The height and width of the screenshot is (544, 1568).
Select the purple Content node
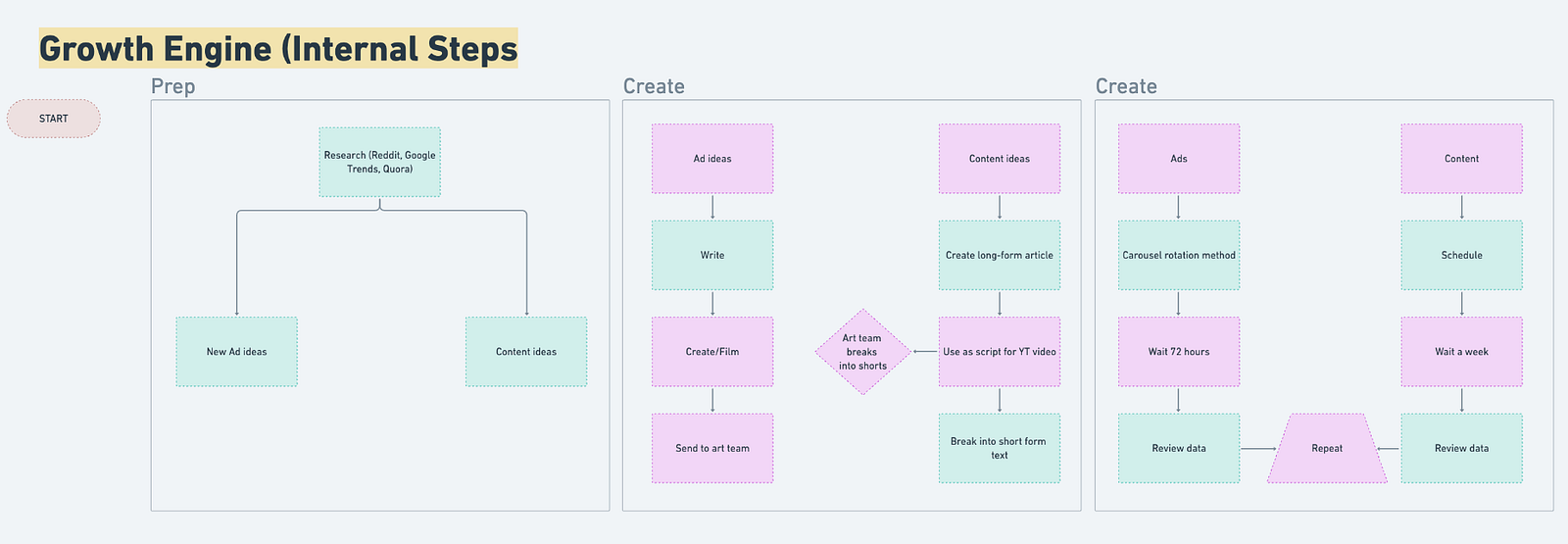click(1462, 159)
